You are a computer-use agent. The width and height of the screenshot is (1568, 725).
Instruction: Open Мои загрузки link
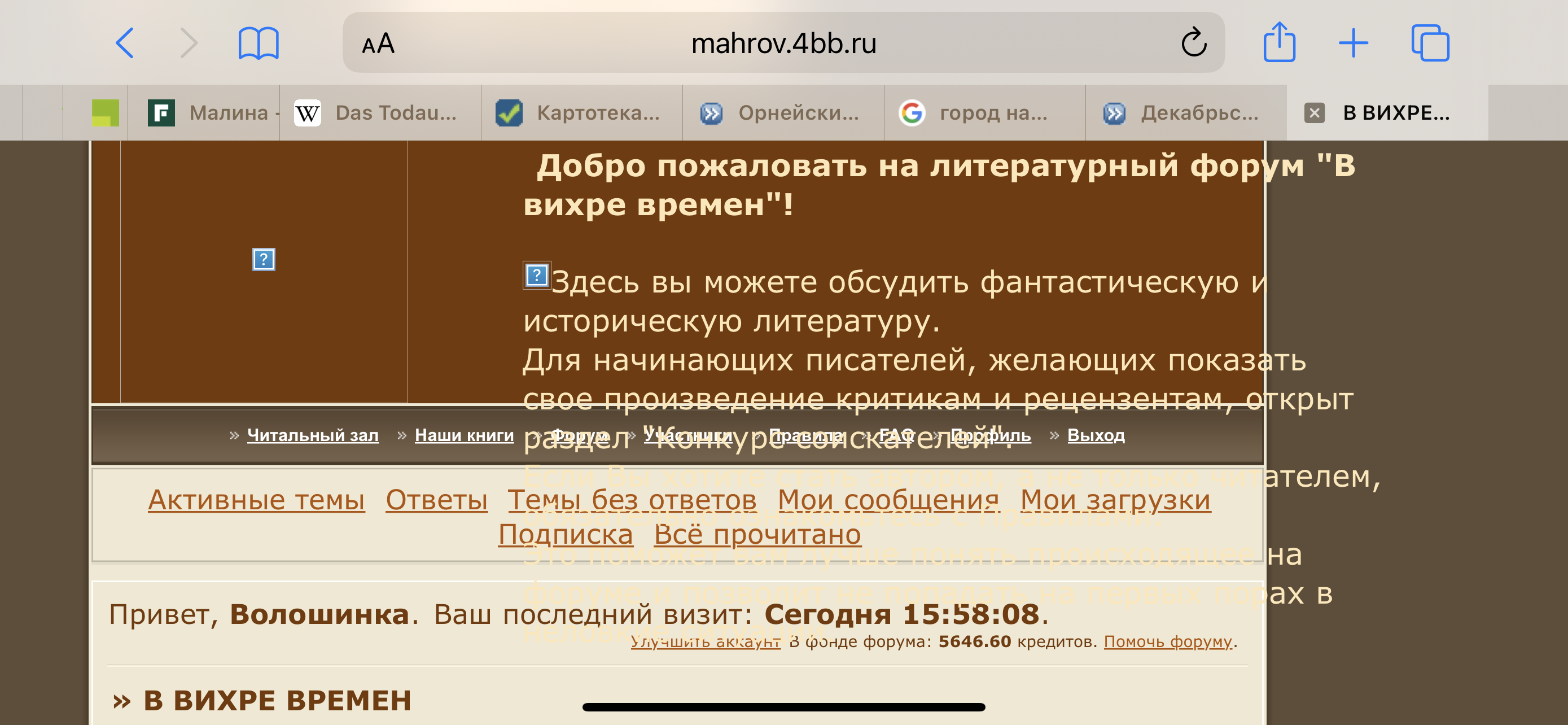pos(1115,500)
